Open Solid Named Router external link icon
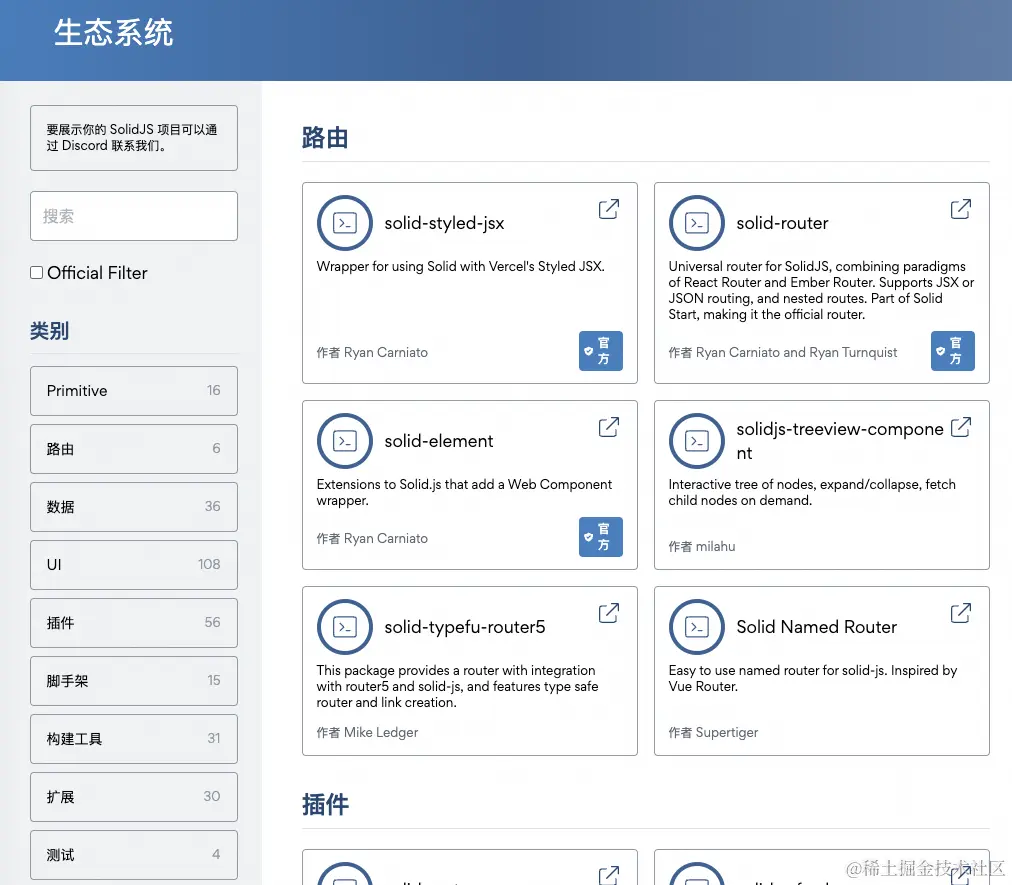The height and width of the screenshot is (885, 1012). (960, 613)
